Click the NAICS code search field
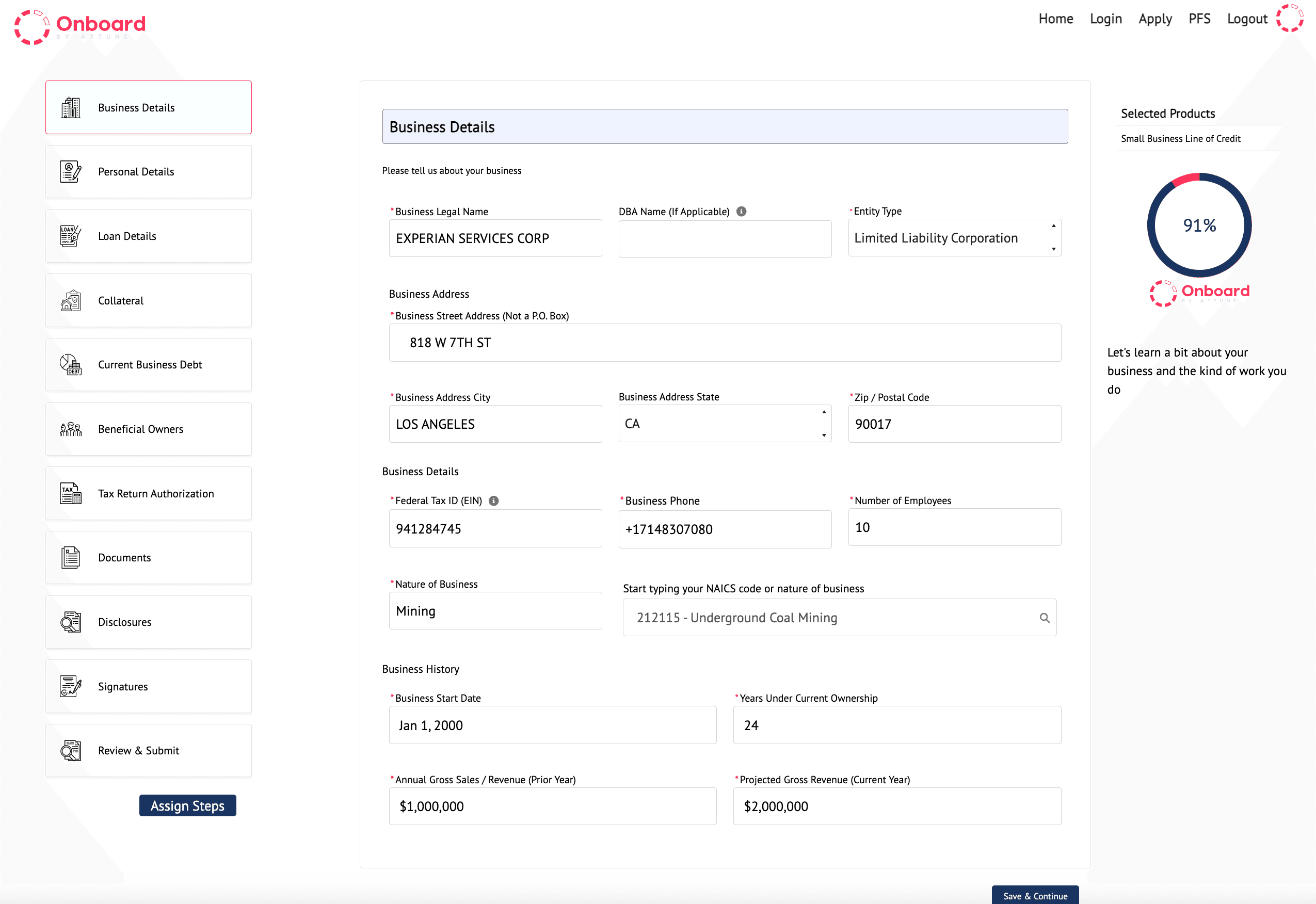 (x=840, y=618)
